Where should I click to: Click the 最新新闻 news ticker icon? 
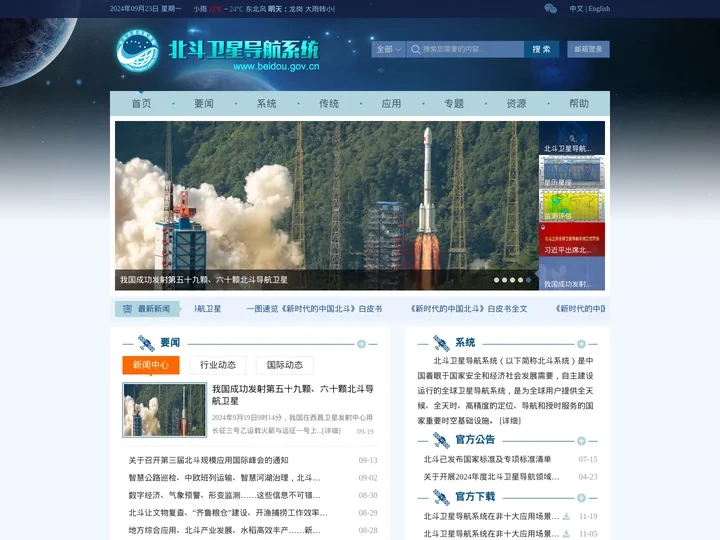127,309
